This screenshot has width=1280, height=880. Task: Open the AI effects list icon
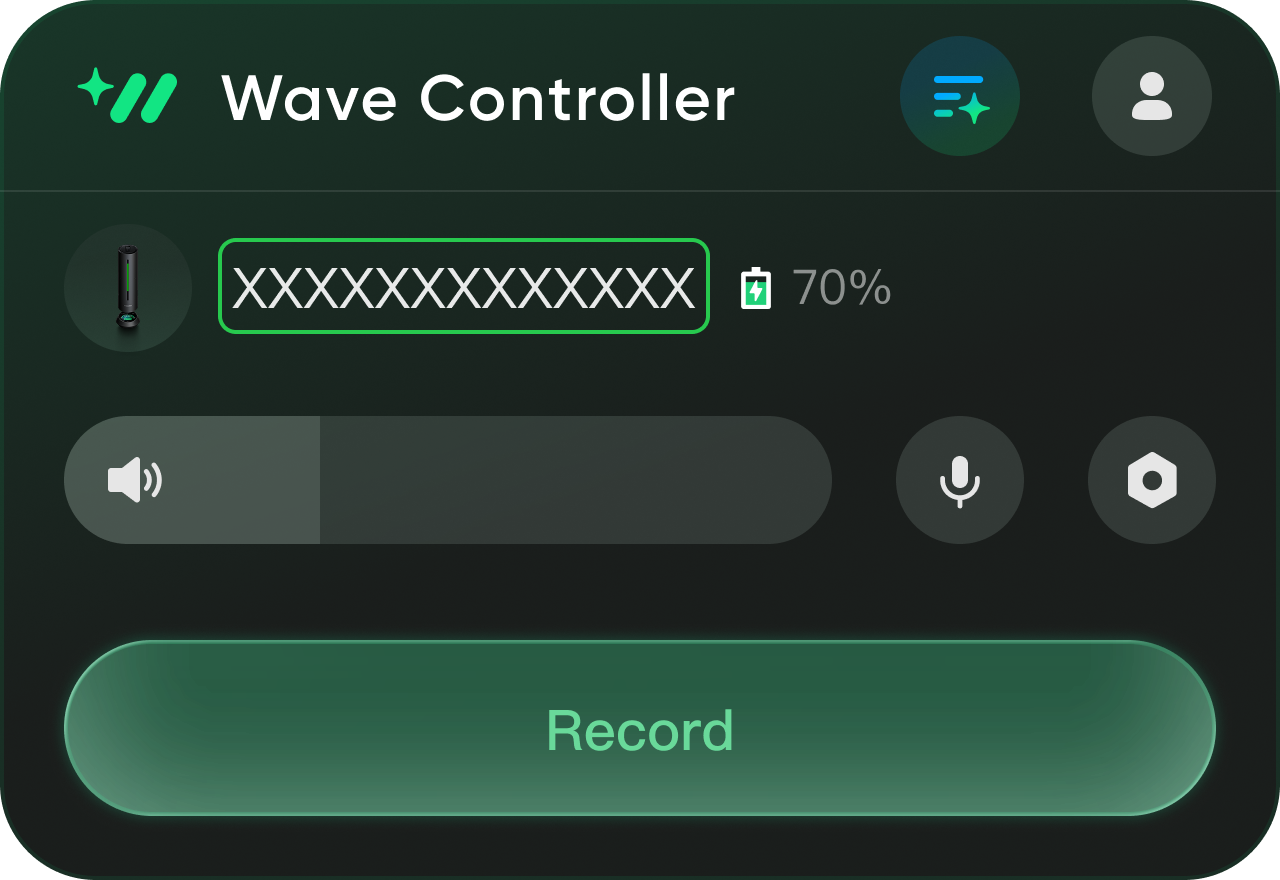(960, 96)
